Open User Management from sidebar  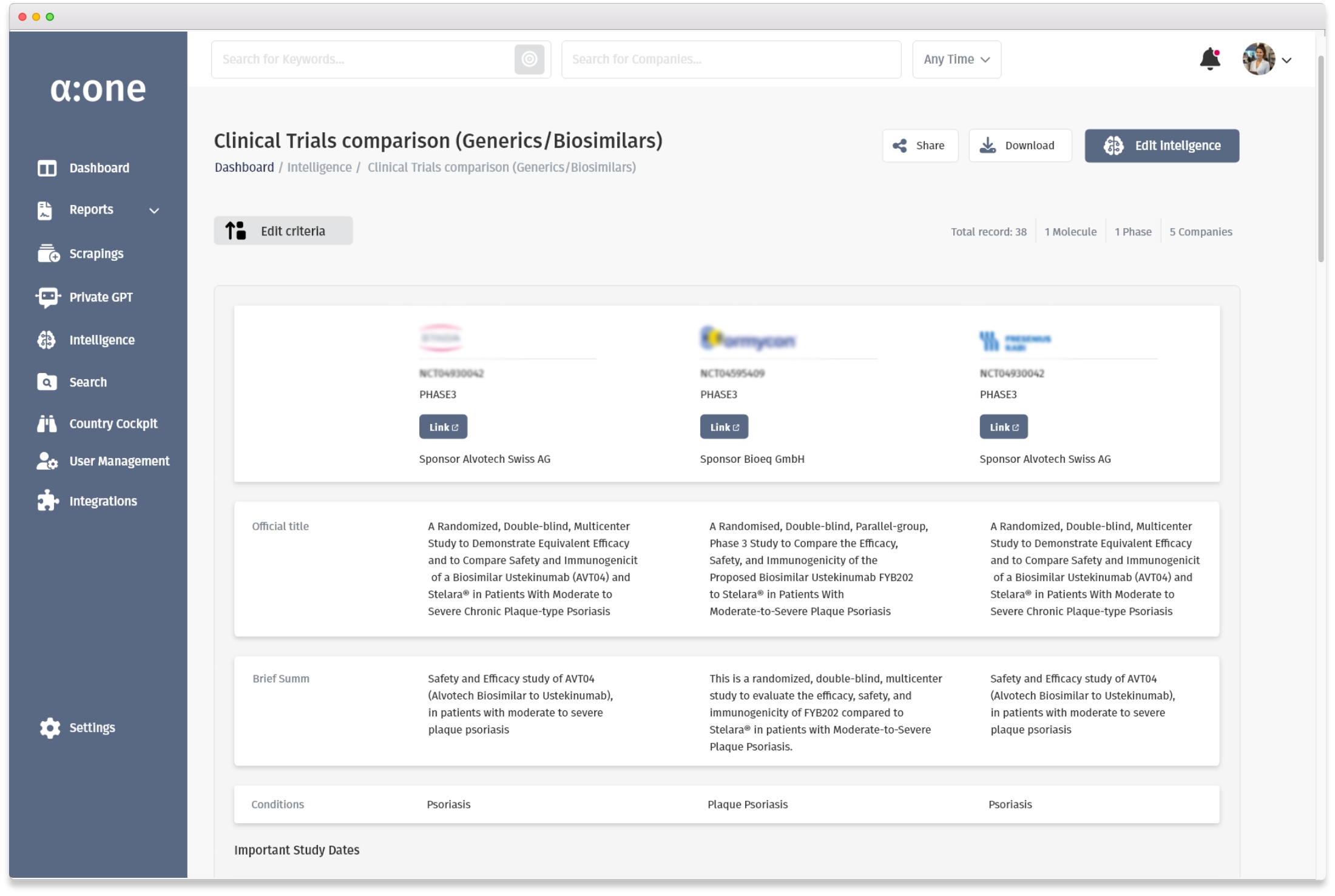(x=119, y=461)
